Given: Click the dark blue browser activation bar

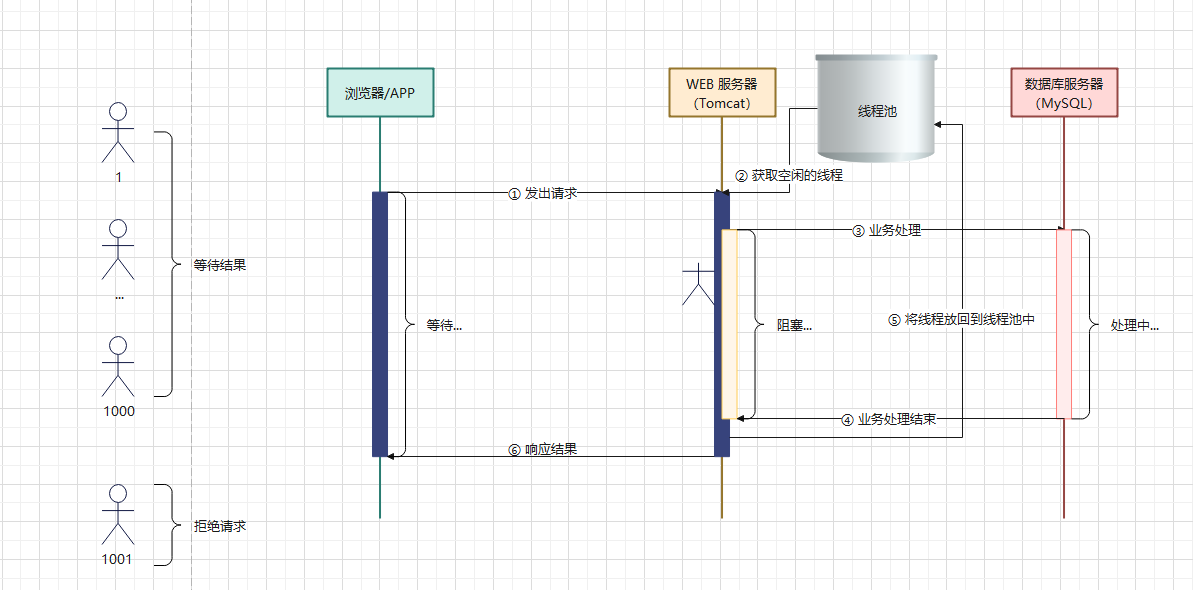Looking at the screenshot, I should pos(380,323).
